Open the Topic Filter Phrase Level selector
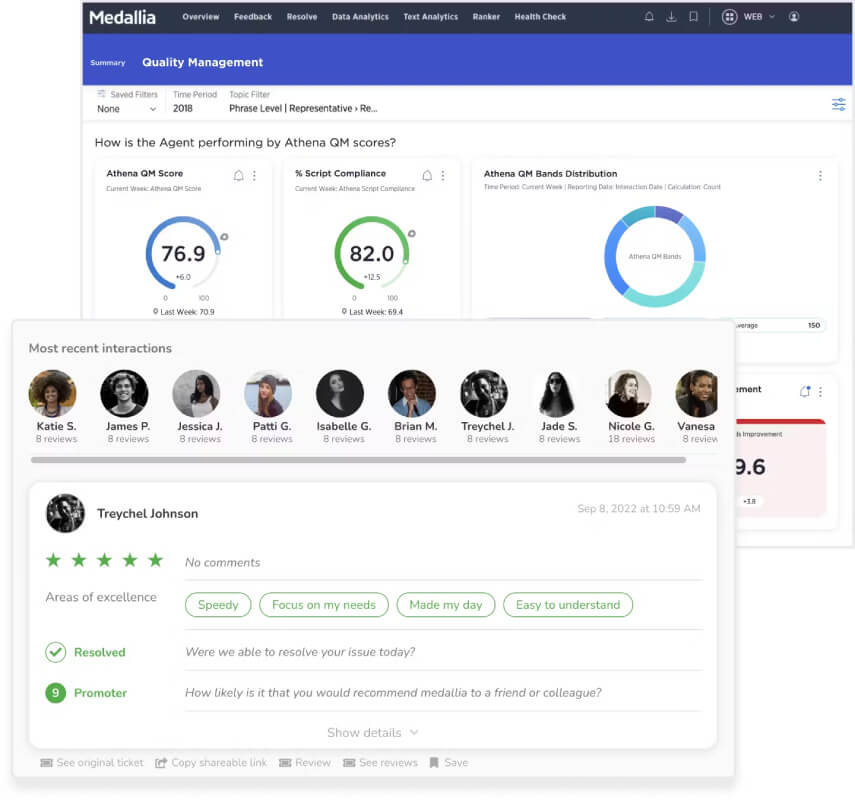The image size is (855, 800). (x=303, y=109)
